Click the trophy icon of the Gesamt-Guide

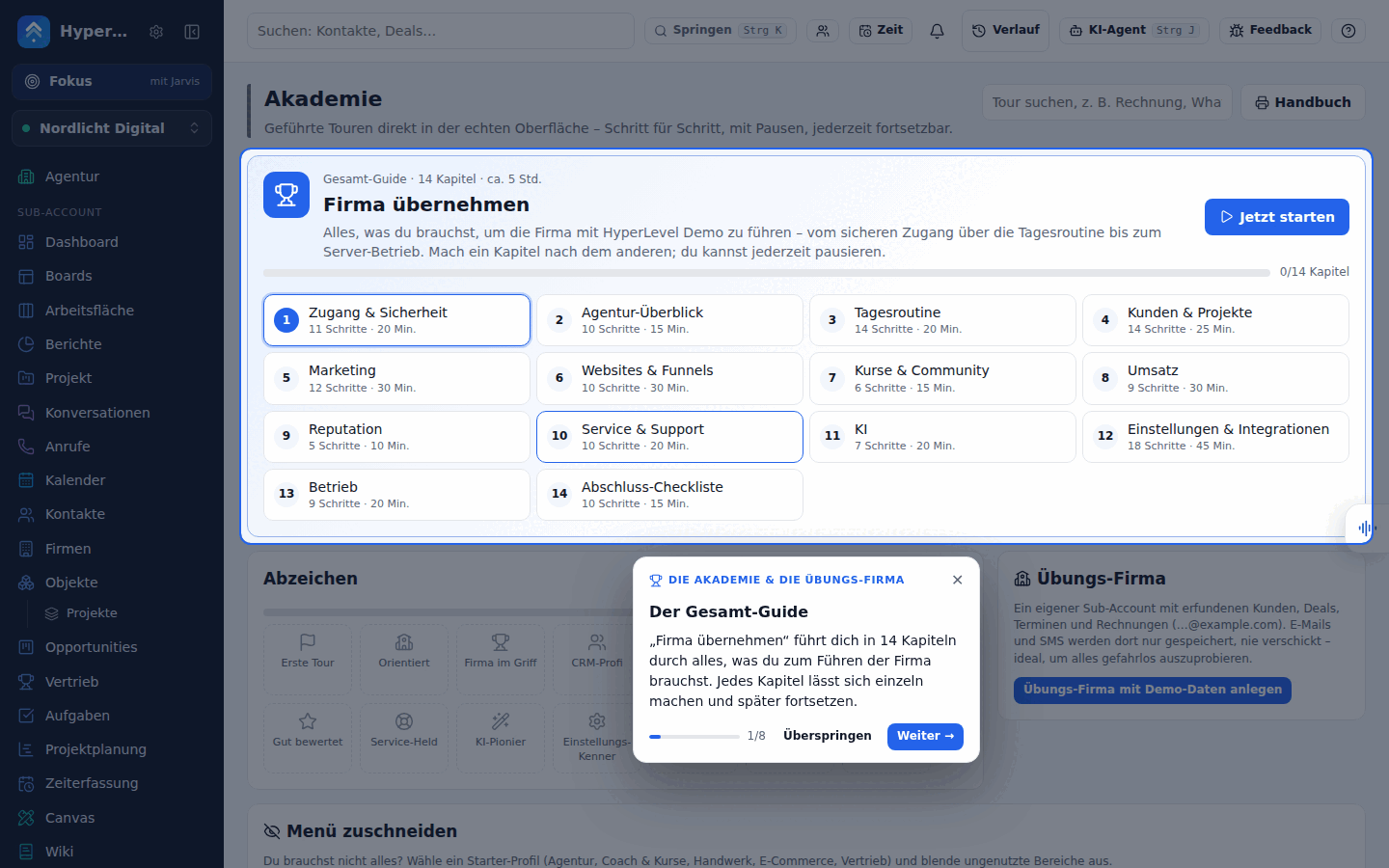click(286, 195)
